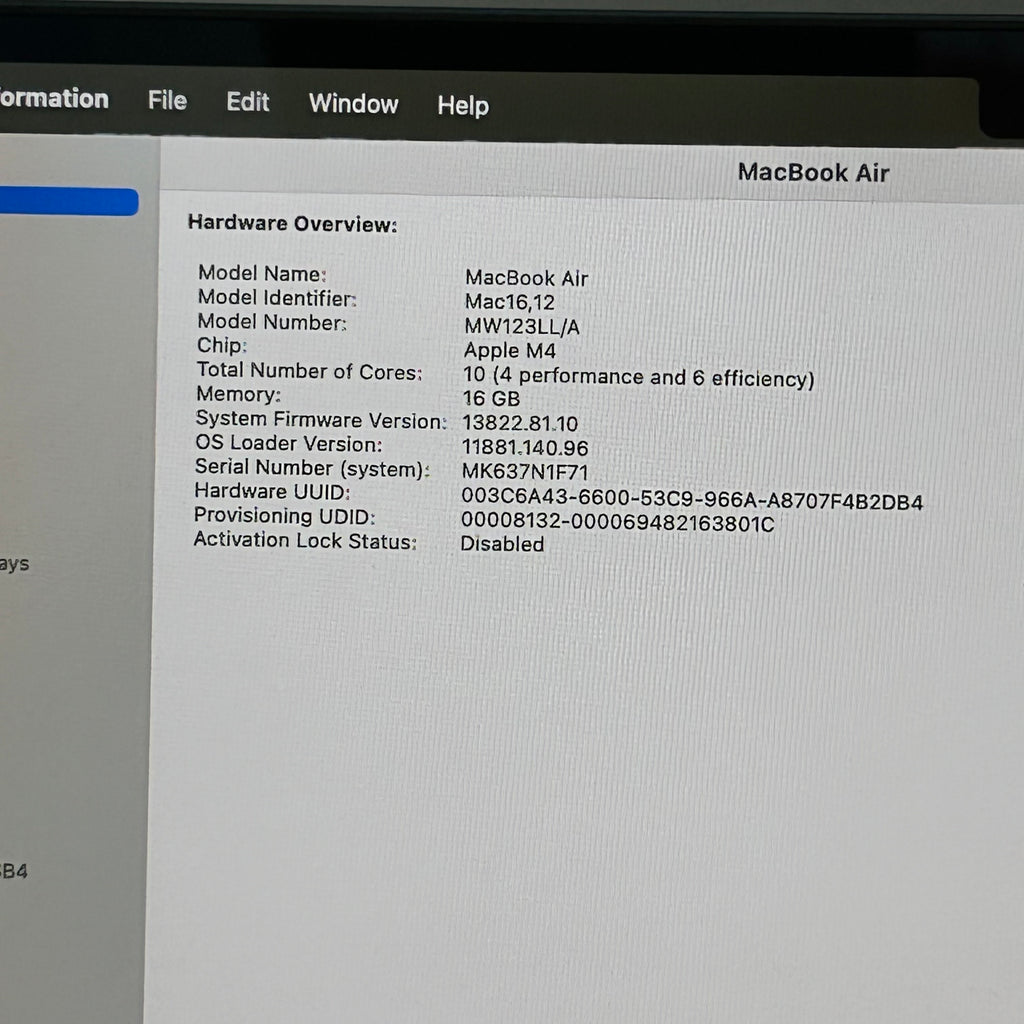1024x1024 pixels.
Task: Select the Provisioning UDID label
Action: pos(285,516)
